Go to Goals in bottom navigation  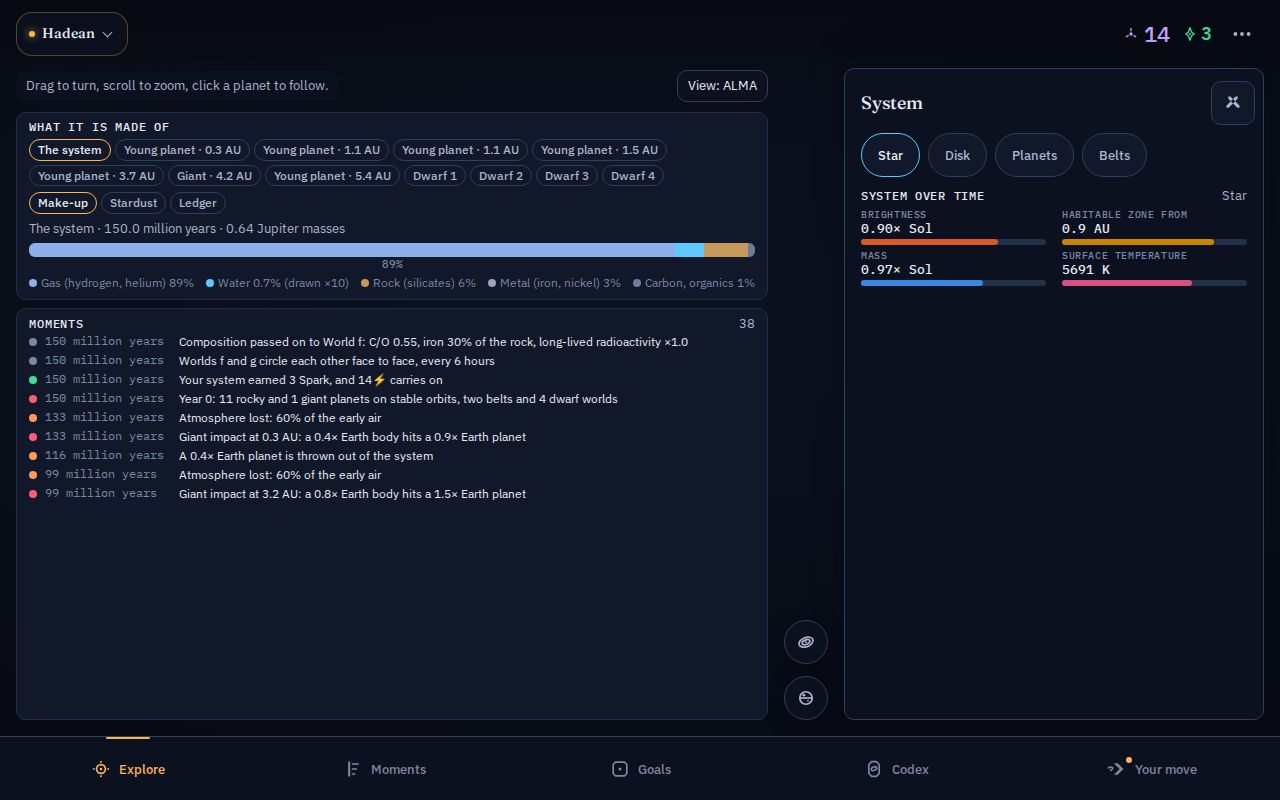pyautogui.click(x=641, y=769)
